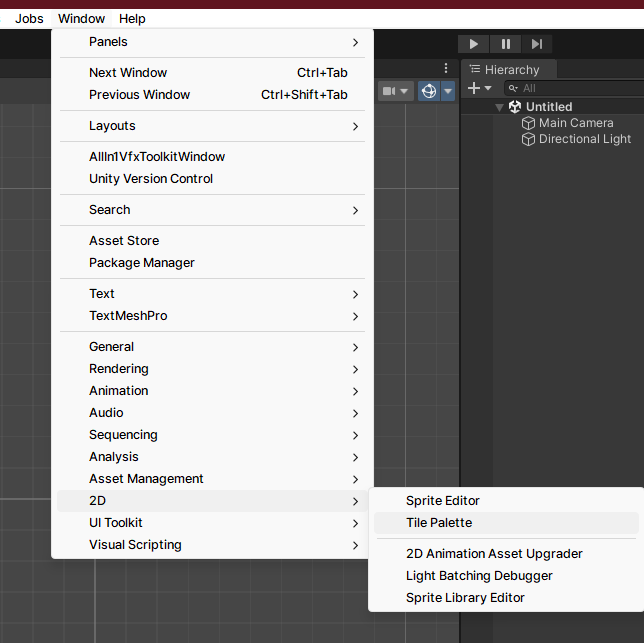Image resolution: width=644 pixels, height=643 pixels.
Task: Collapse the Untitled scene foldout arrow
Action: tap(499, 107)
